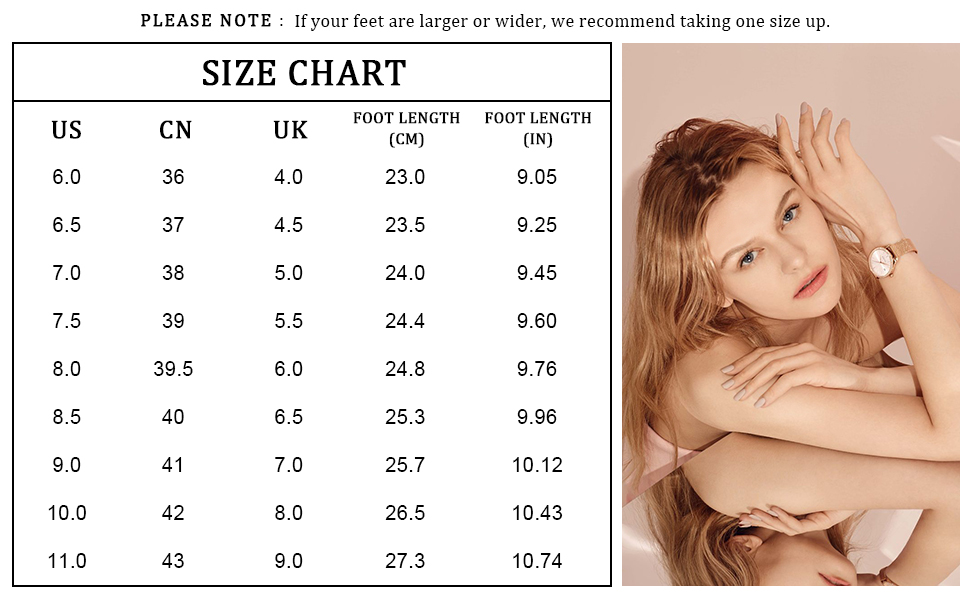
Task: Click the 9.05 inch value
Action: point(537,177)
